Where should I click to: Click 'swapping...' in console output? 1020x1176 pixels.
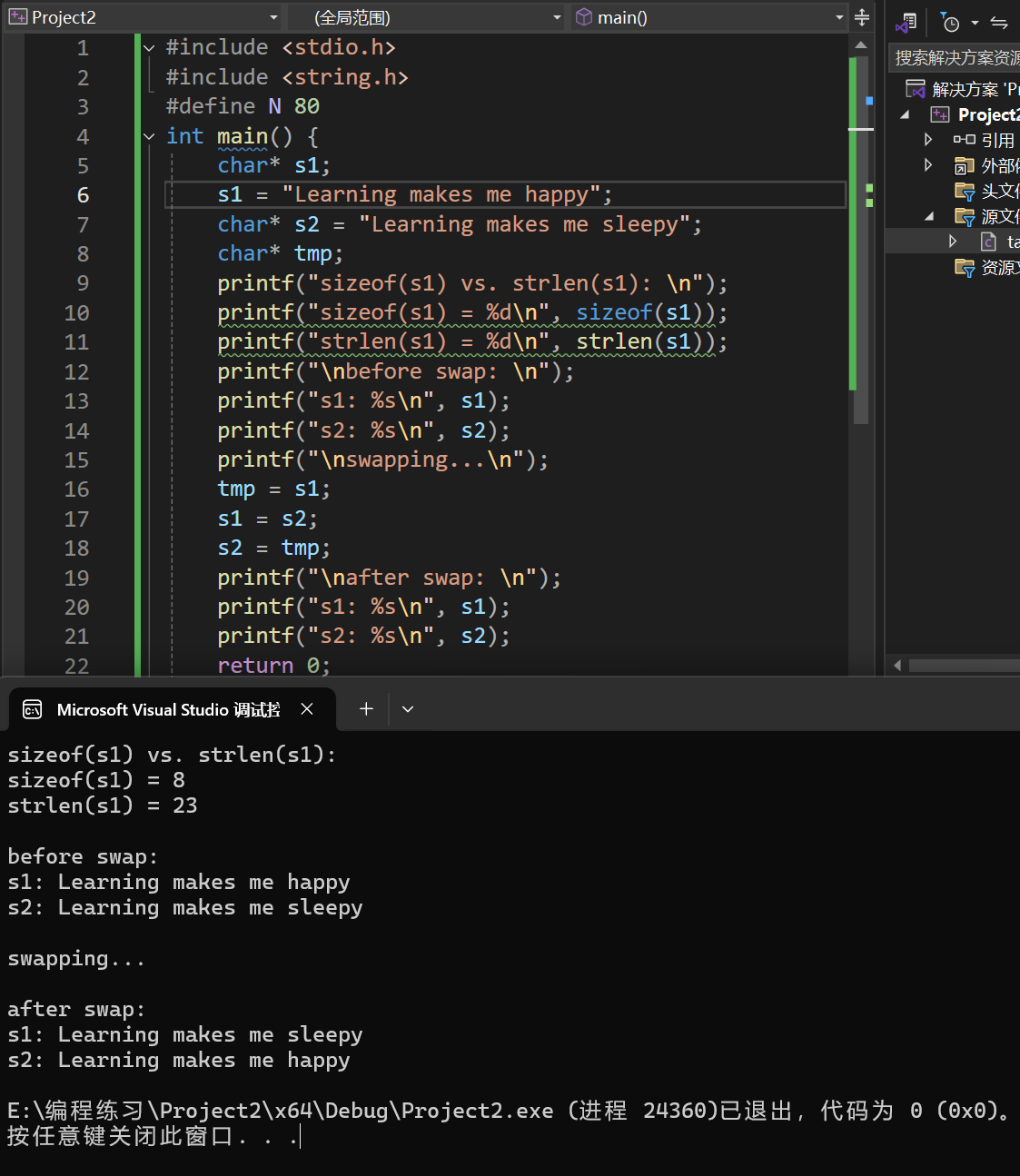click(76, 959)
